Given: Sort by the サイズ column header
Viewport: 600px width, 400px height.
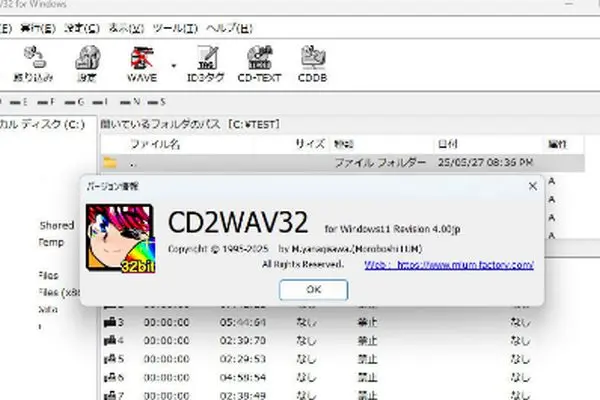Looking at the screenshot, I should coord(310,144).
